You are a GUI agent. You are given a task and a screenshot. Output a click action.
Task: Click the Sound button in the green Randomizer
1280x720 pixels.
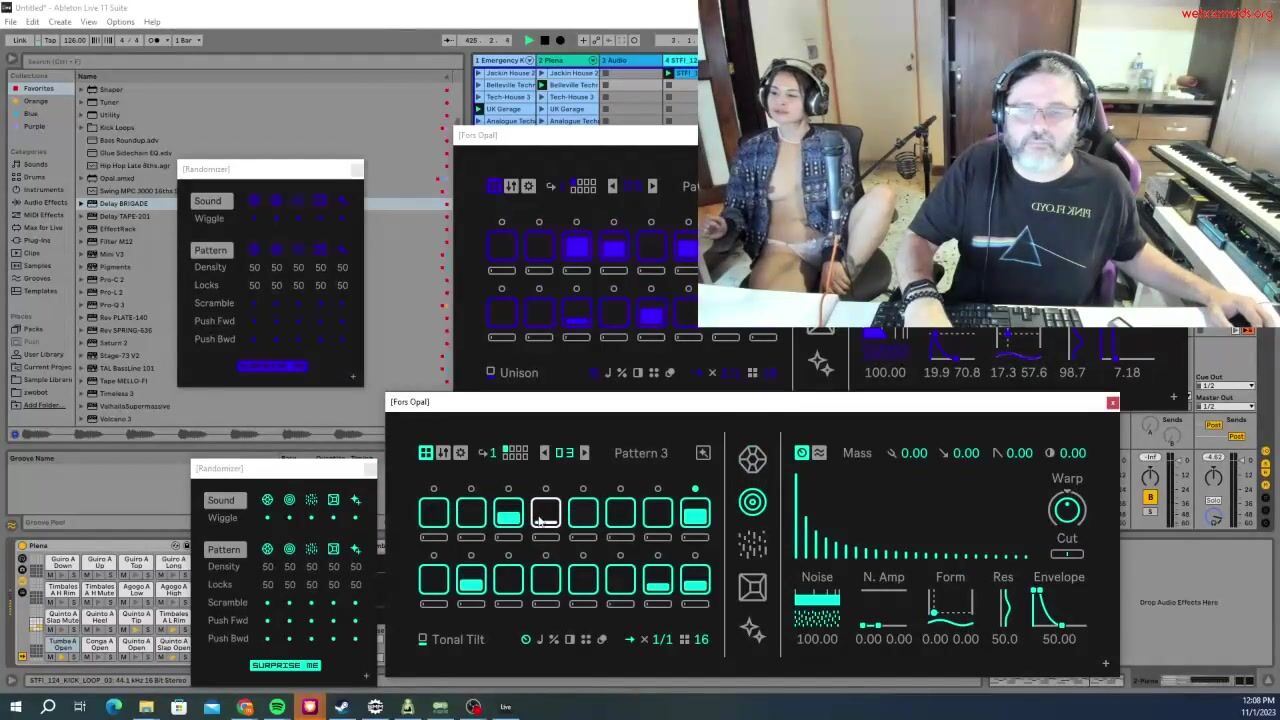pos(221,500)
